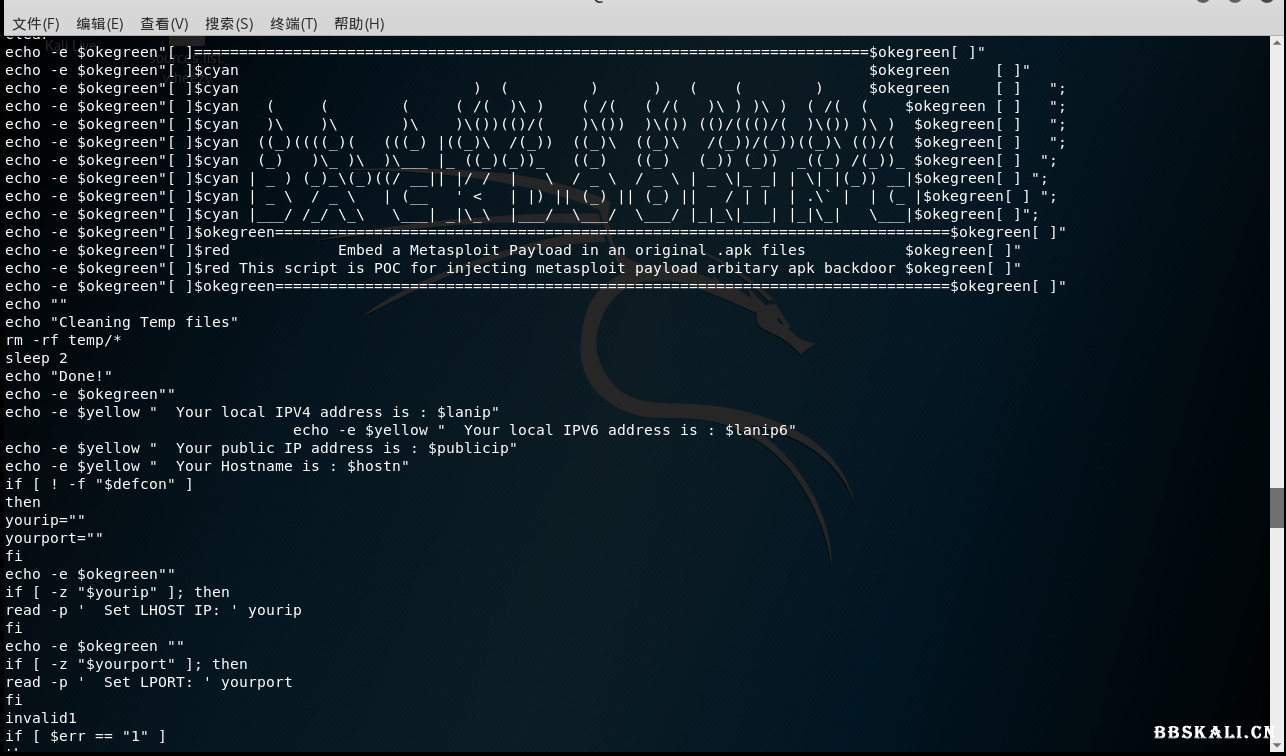
Task: Open the 查看(V) menu
Action: [164, 23]
